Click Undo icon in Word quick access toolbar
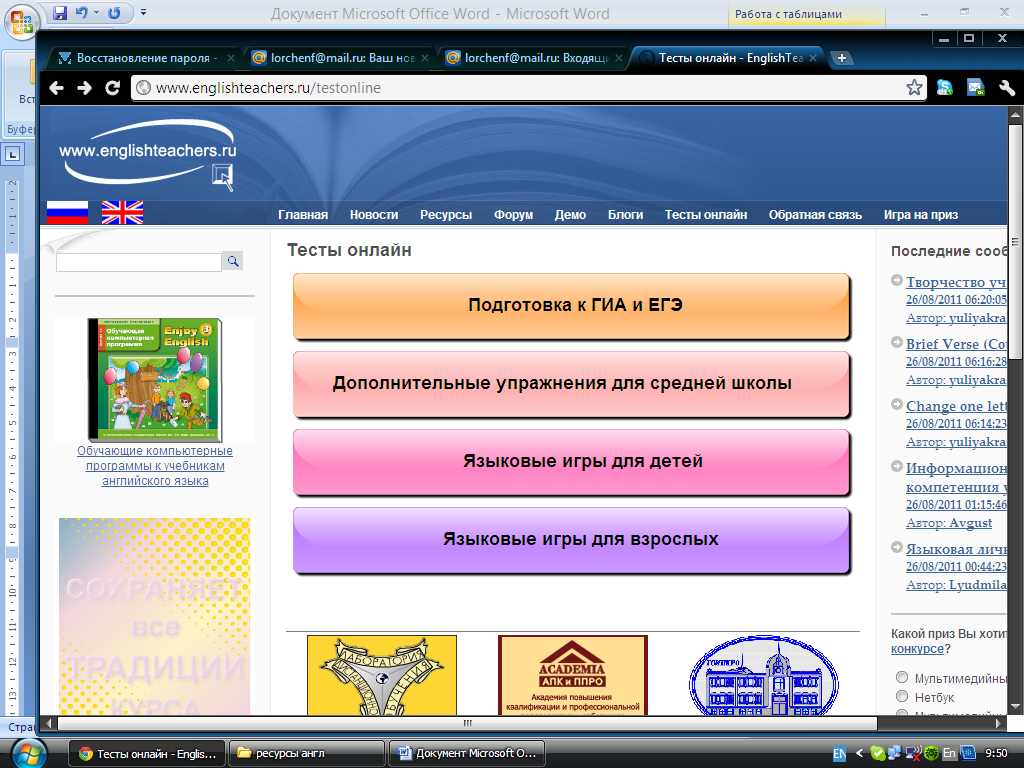 82,12
